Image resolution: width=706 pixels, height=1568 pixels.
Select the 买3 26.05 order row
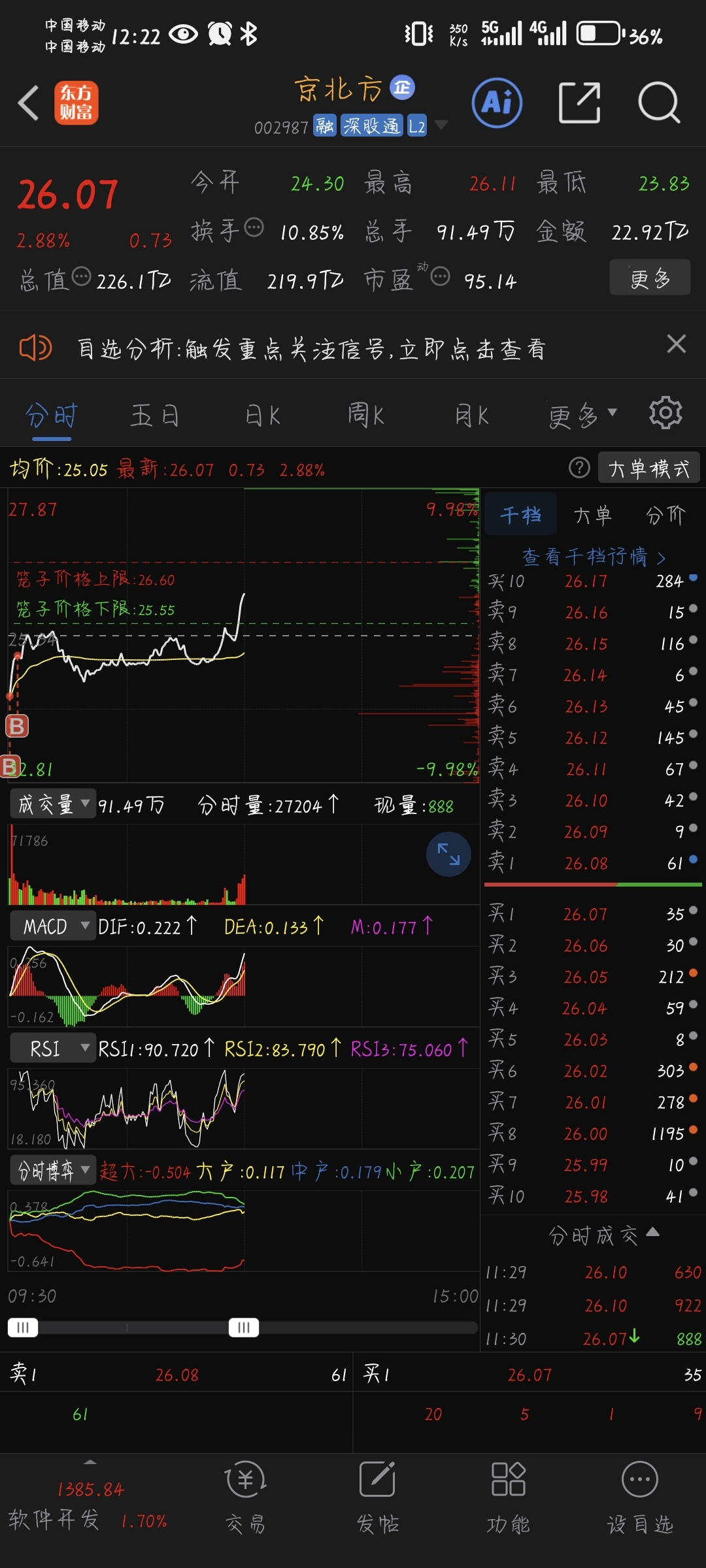pyautogui.click(x=593, y=977)
